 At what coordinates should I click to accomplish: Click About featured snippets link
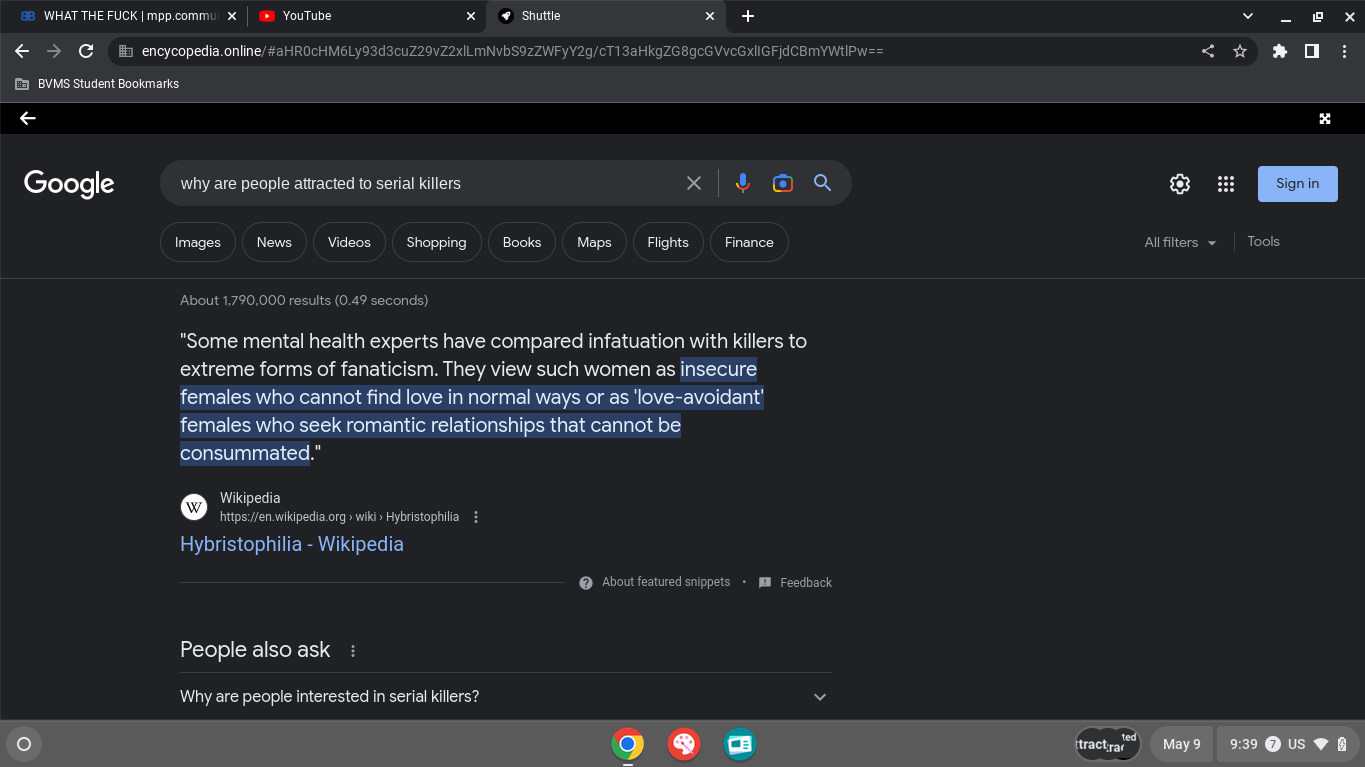[x=666, y=582]
